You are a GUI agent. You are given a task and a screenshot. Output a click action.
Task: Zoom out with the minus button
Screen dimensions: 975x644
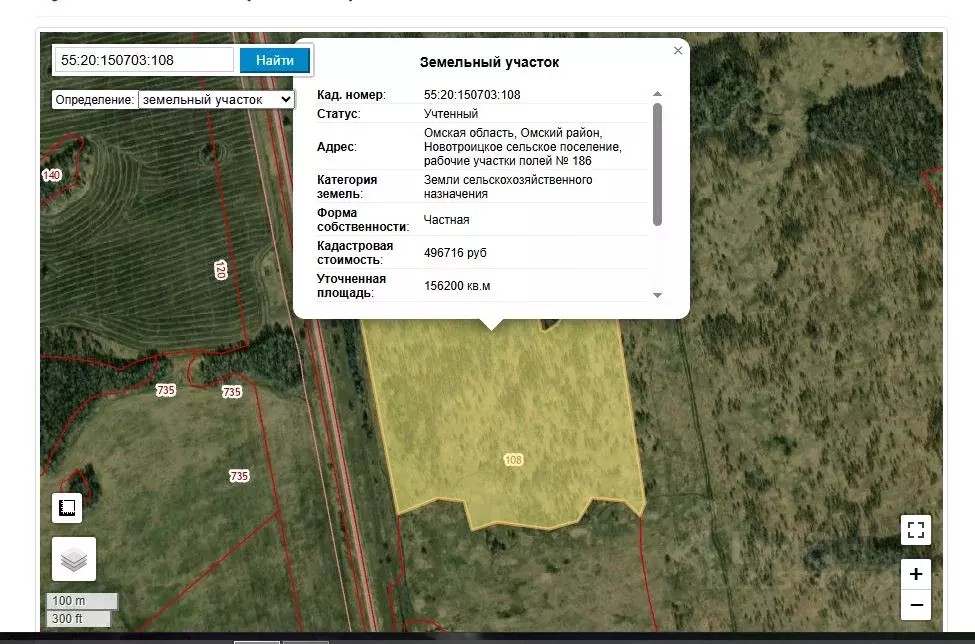coord(915,604)
